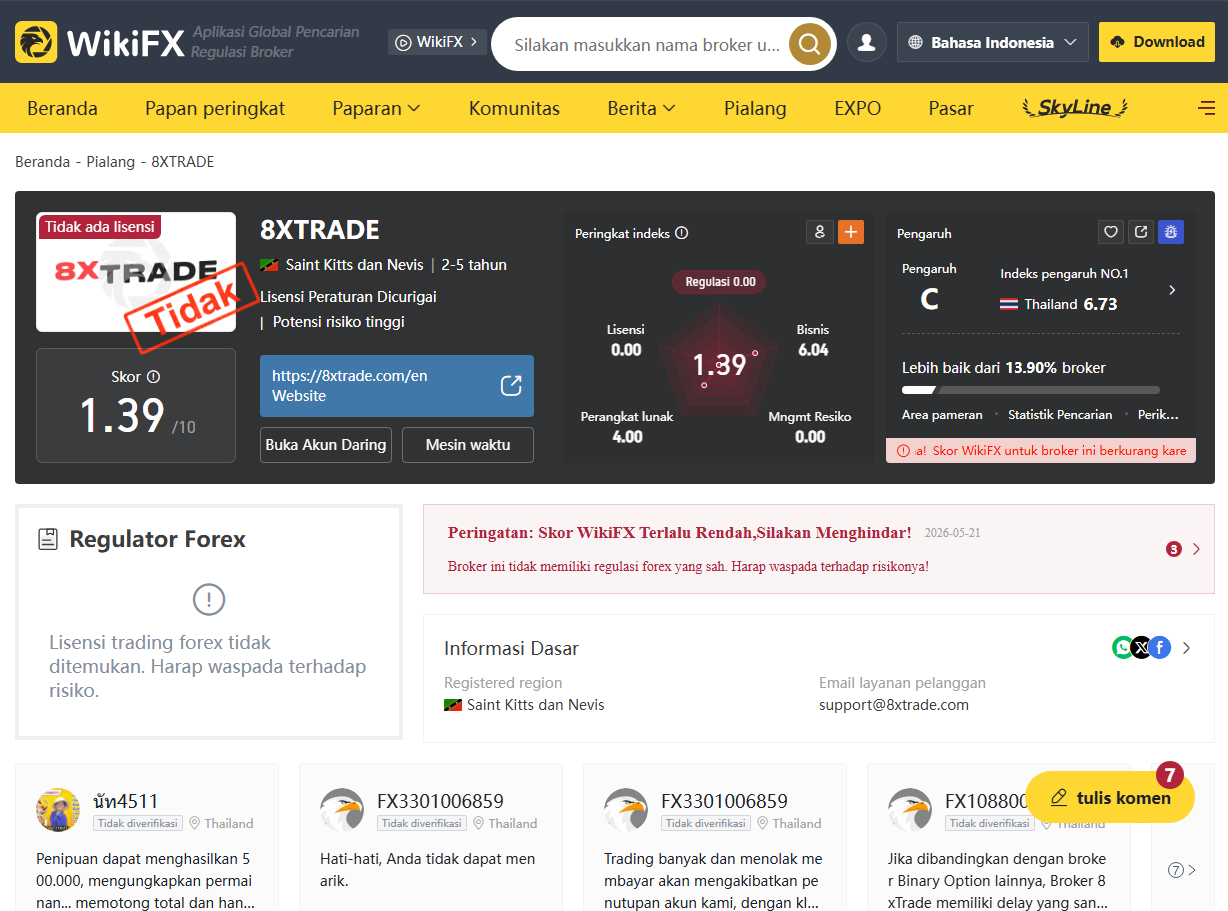Click the Peringatan Skor WikiFX Terlalu Rendah headline
The height and width of the screenshot is (911, 1228).
coord(680,532)
